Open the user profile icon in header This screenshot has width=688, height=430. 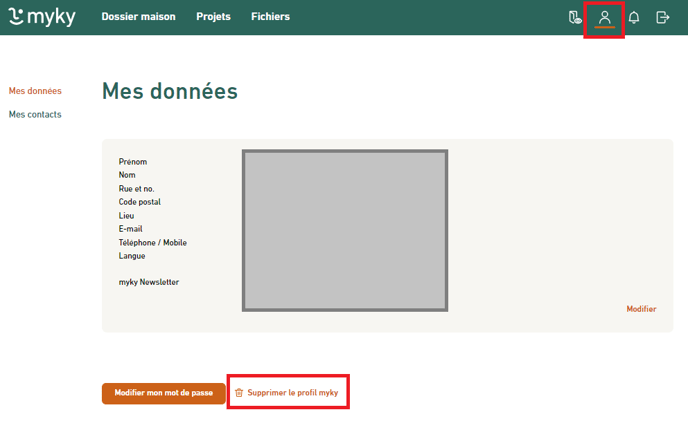(604, 18)
